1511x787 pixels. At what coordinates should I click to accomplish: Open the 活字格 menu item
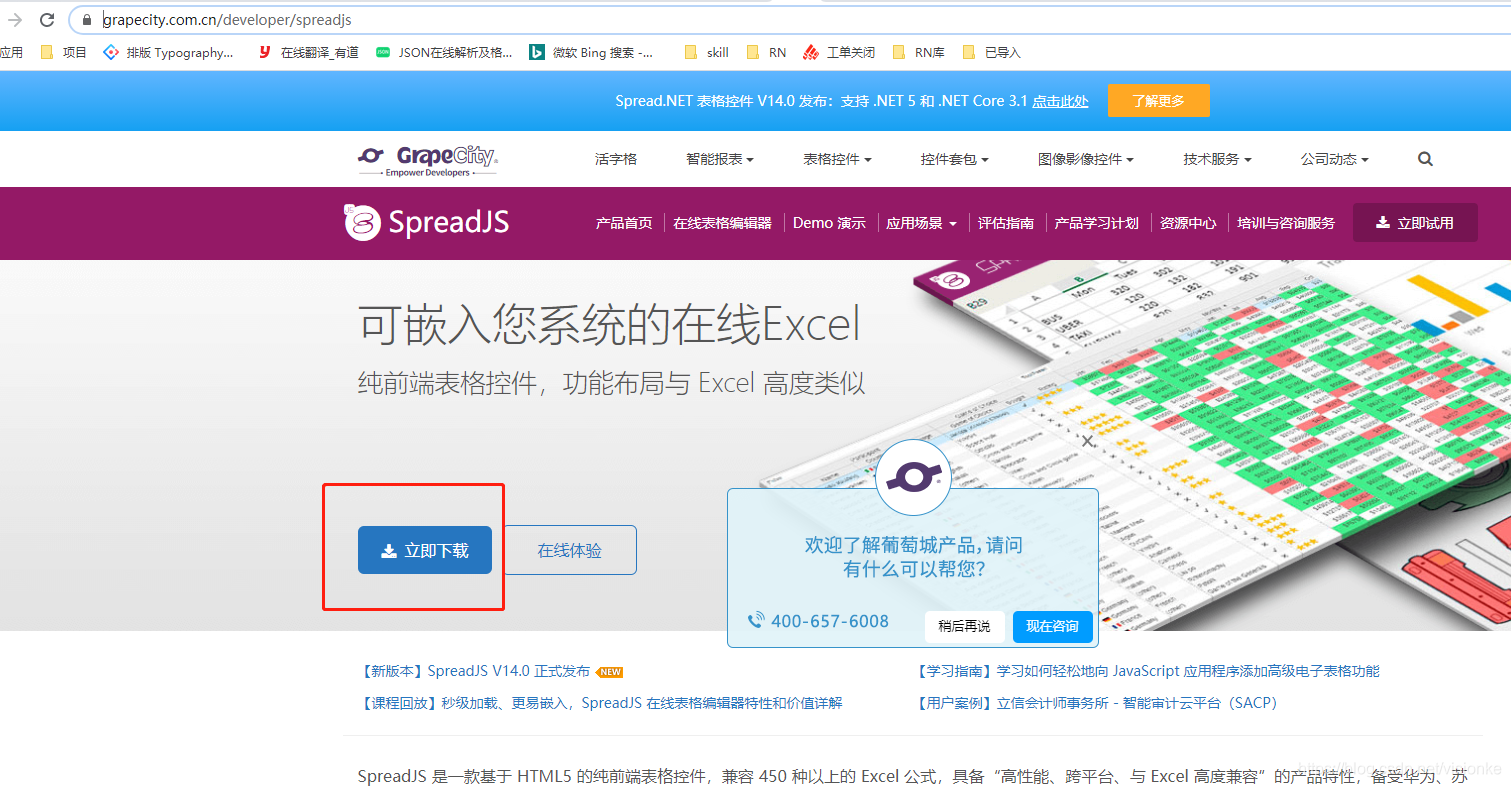point(616,159)
